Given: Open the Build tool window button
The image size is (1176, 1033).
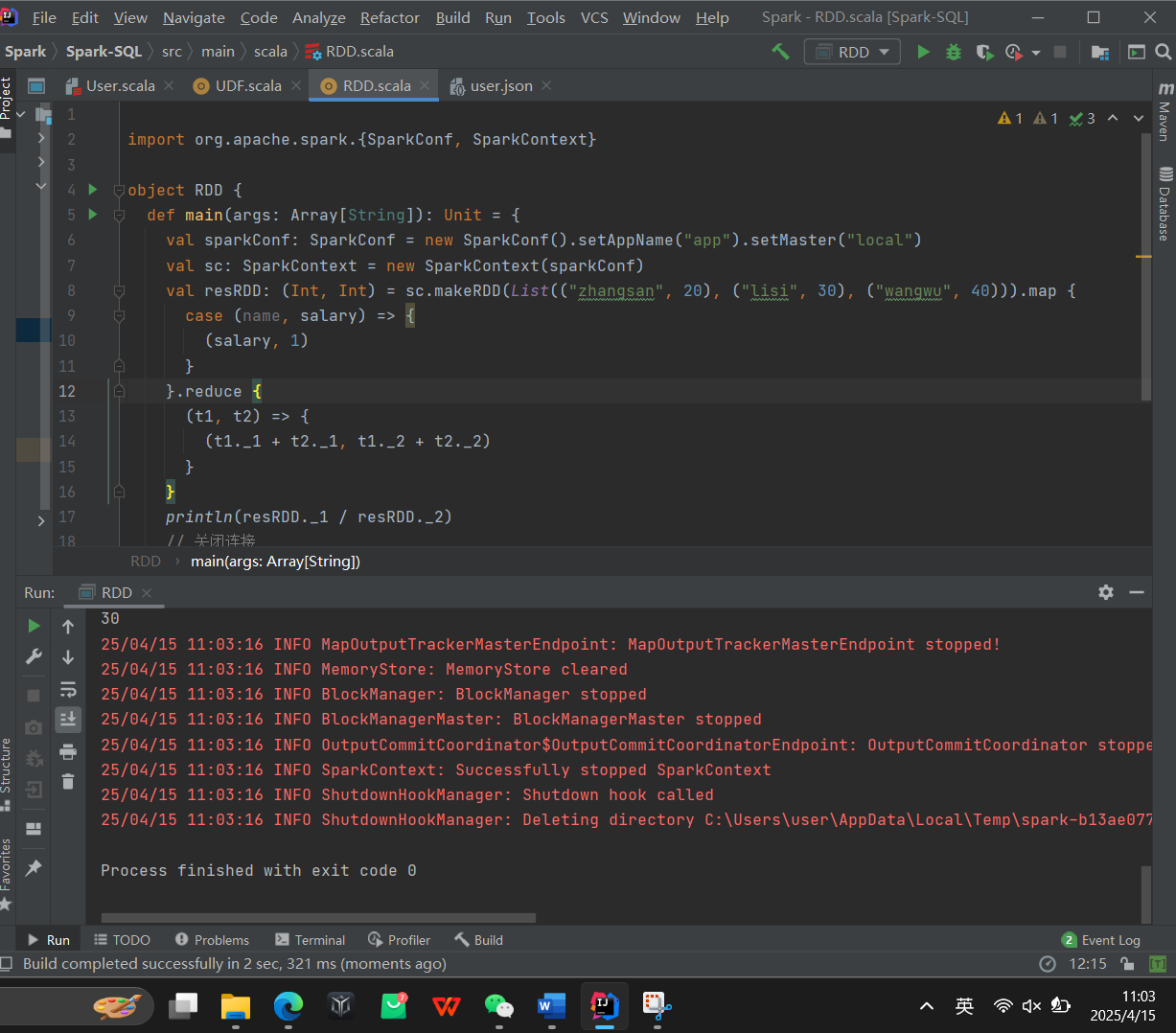Looking at the screenshot, I should pos(478,940).
